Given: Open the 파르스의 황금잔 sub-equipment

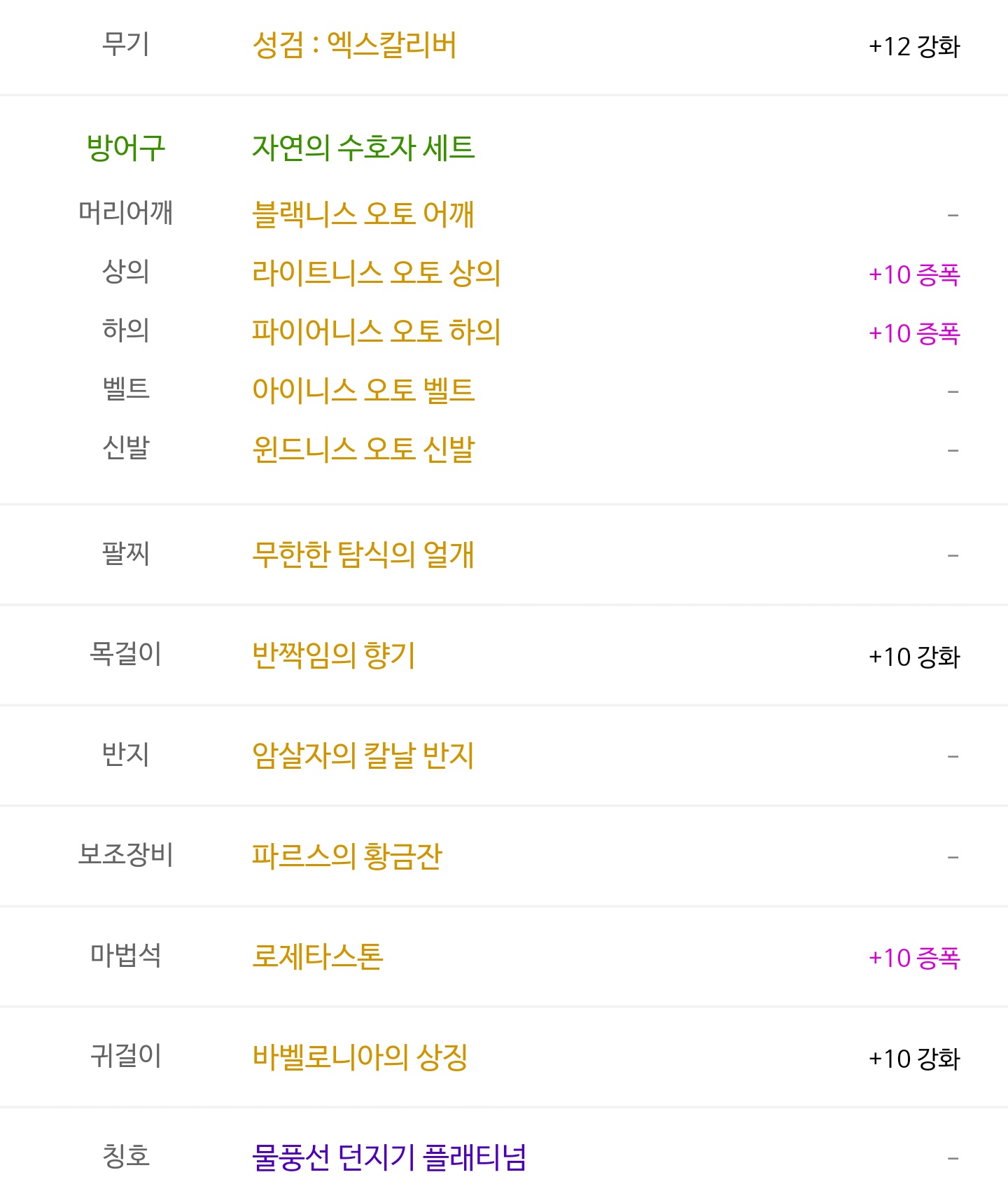Looking at the screenshot, I should pyautogui.click(x=347, y=856).
